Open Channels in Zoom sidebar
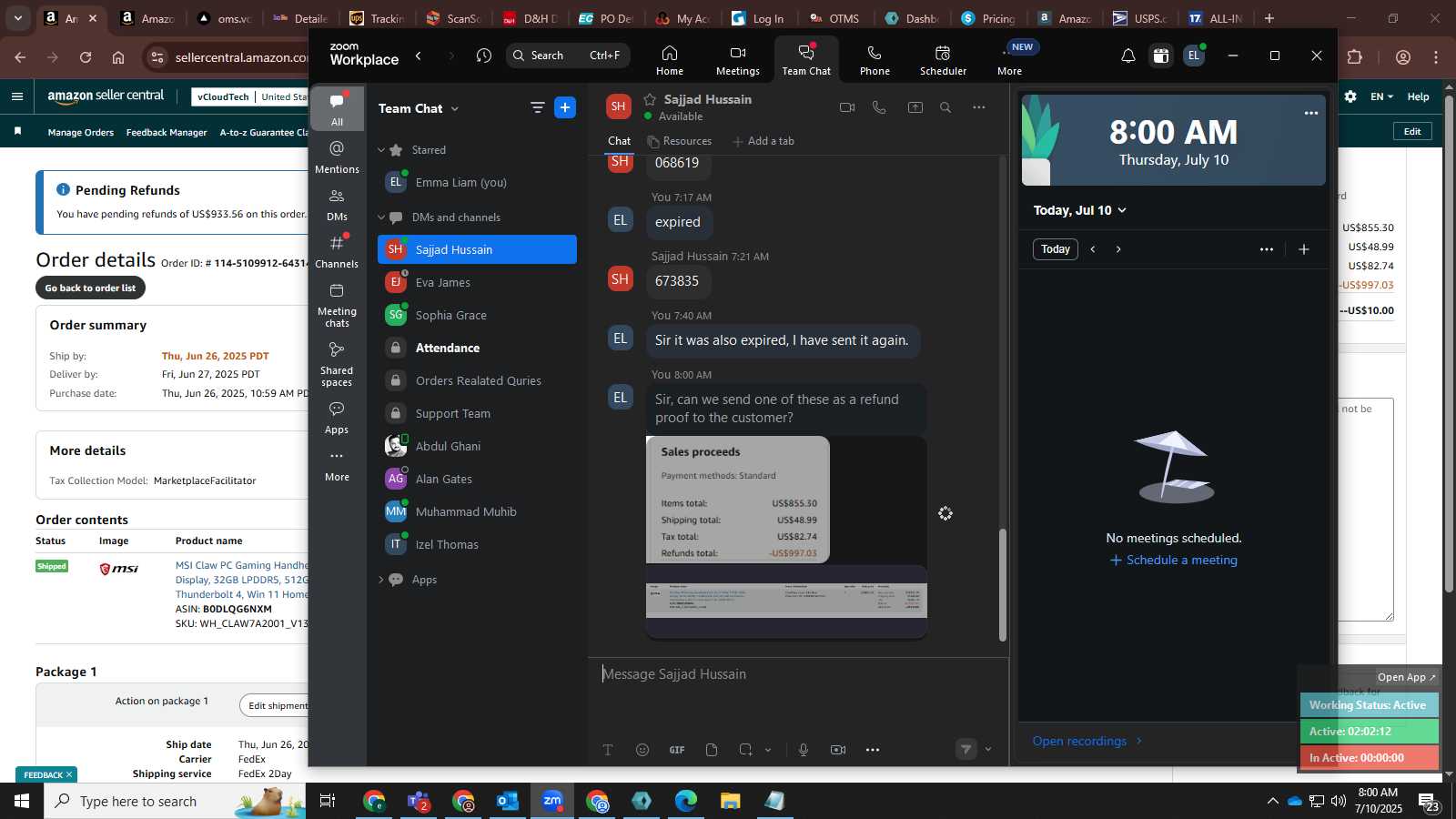1456x819 pixels. (337, 252)
